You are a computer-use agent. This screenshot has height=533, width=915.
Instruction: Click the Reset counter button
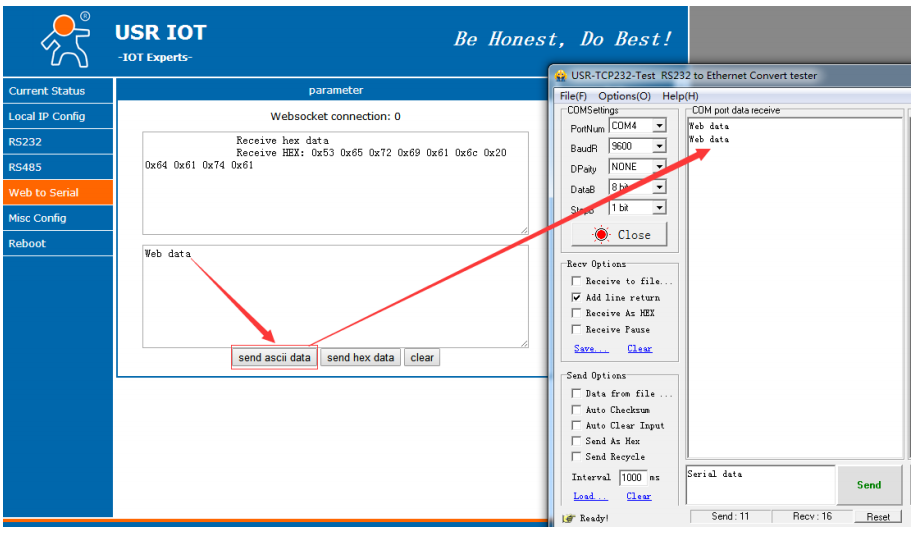pyautogui.click(x=878, y=517)
